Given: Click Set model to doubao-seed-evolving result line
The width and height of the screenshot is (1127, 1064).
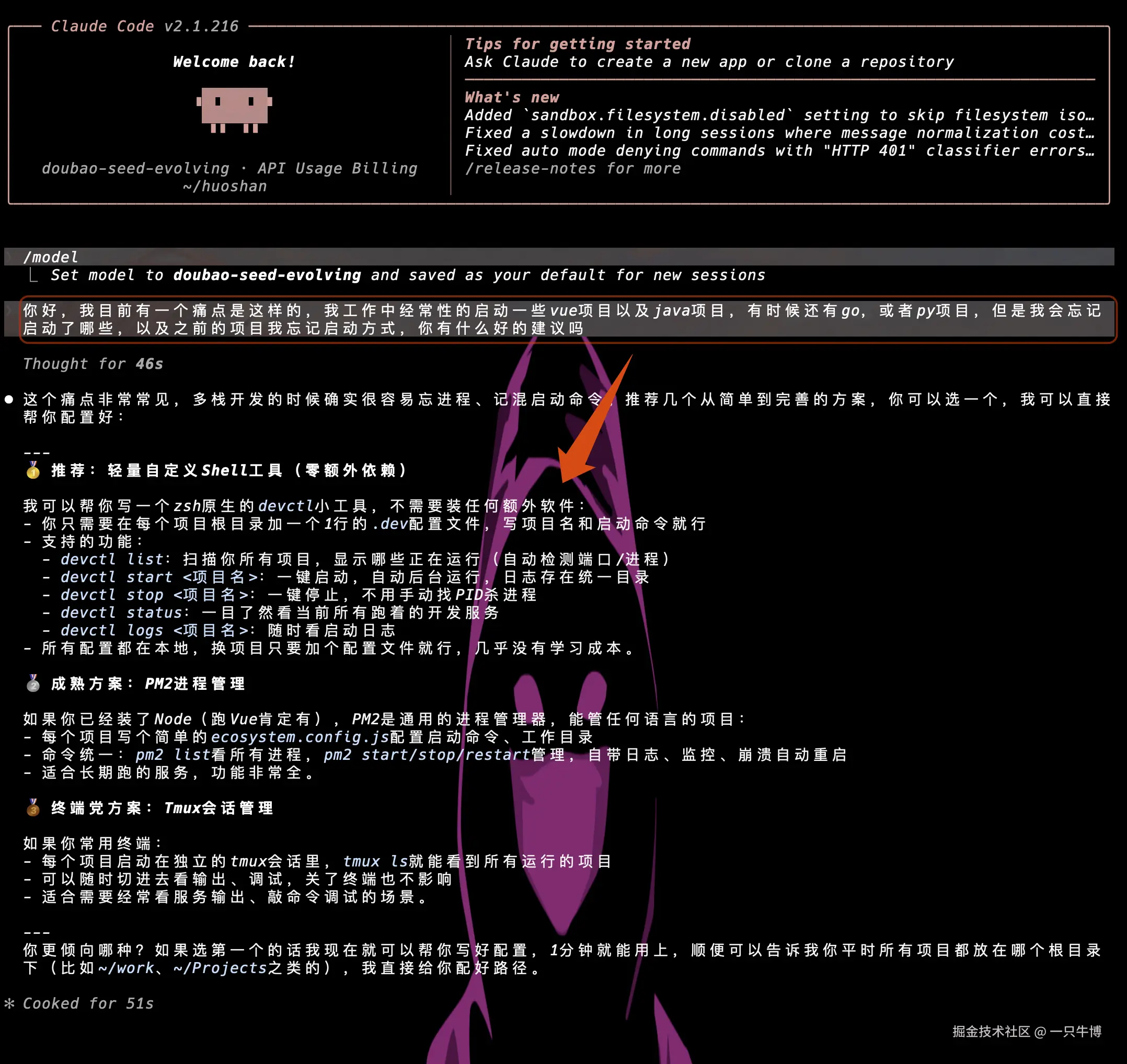Looking at the screenshot, I should tap(408, 275).
